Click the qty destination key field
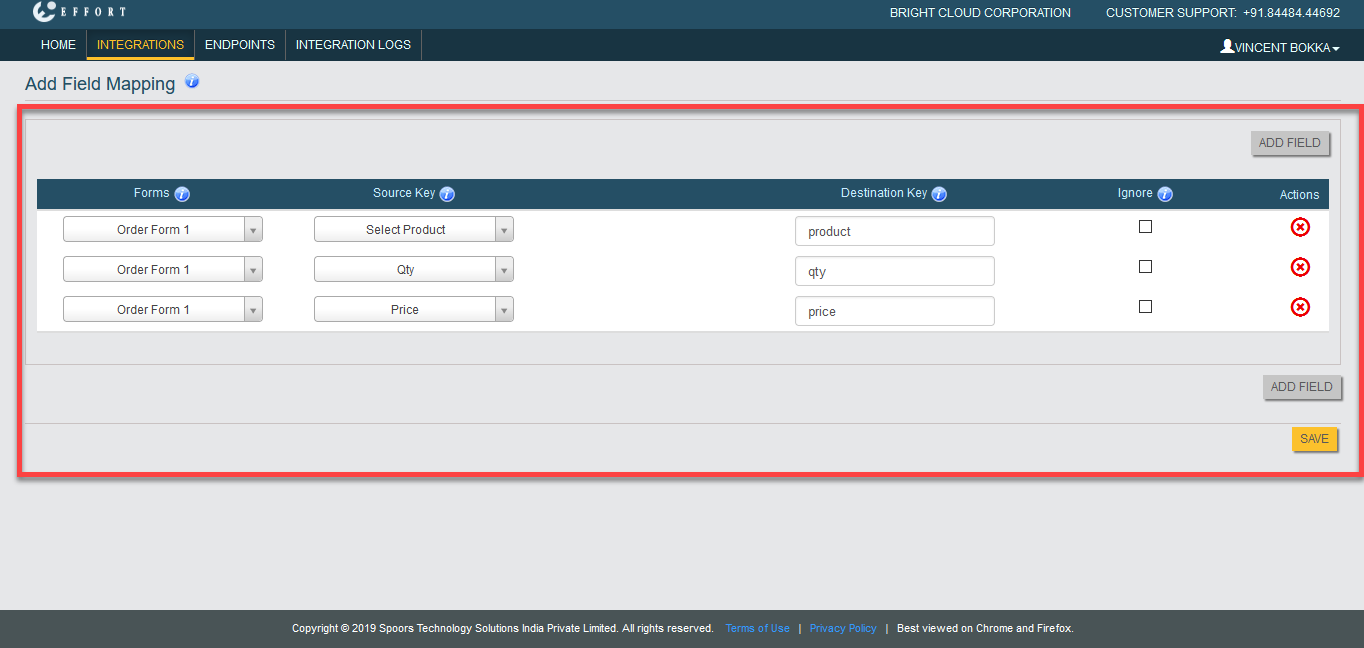 point(894,271)
